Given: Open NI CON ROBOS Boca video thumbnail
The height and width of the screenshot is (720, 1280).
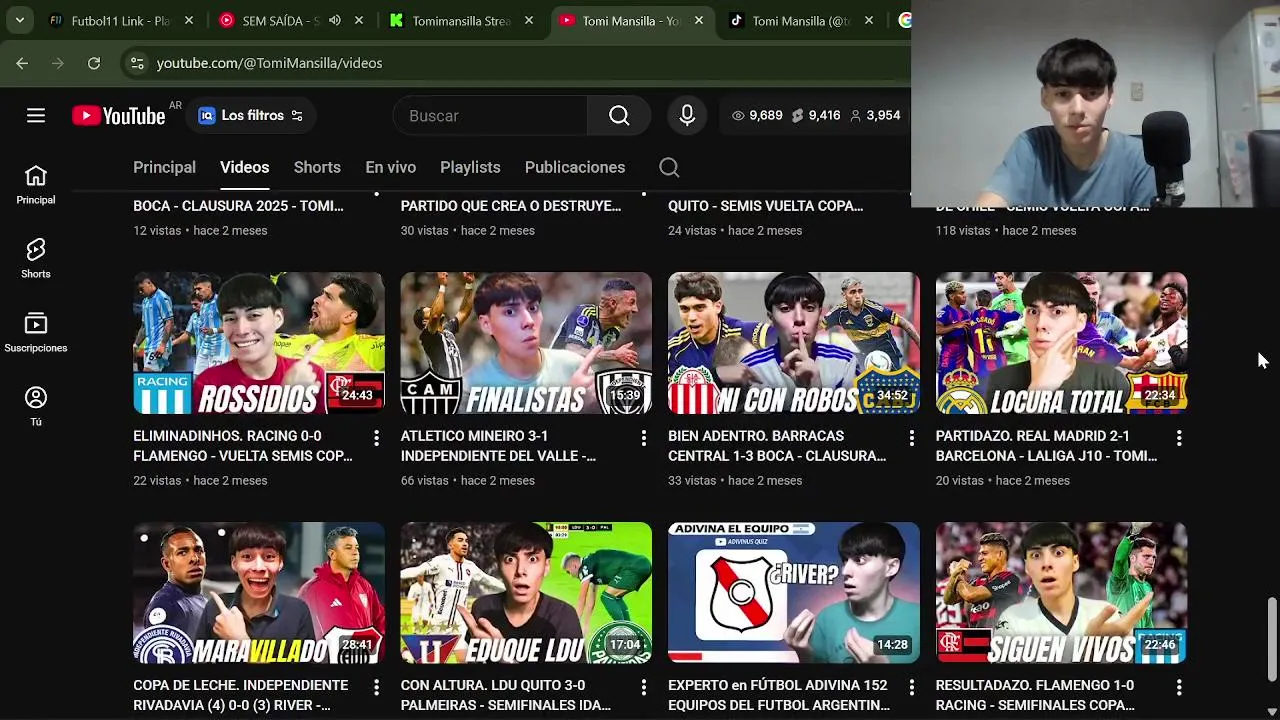Looking at the screenshot, I should click(x=794, y=343).
